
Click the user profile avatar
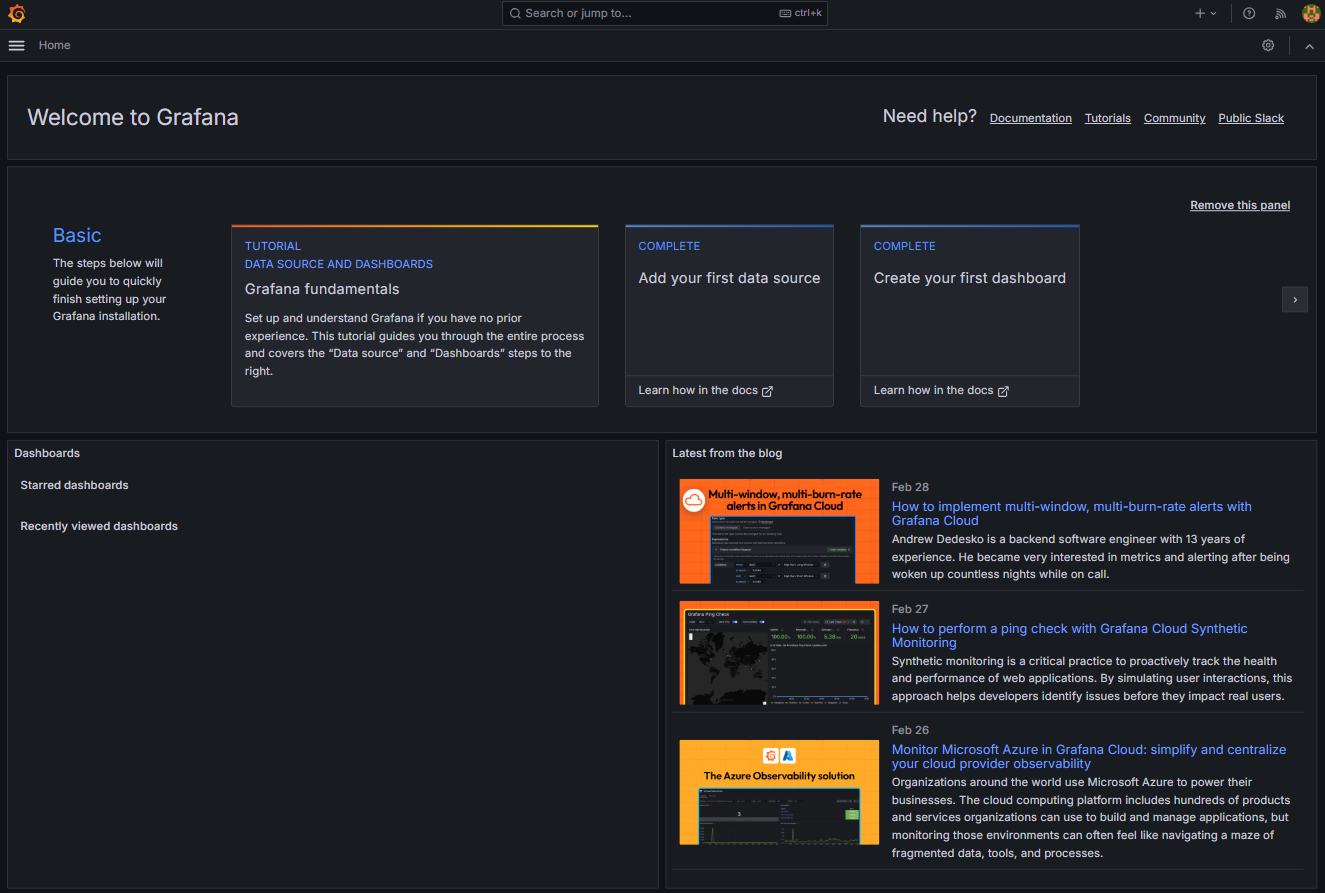tap(1311, 14)
